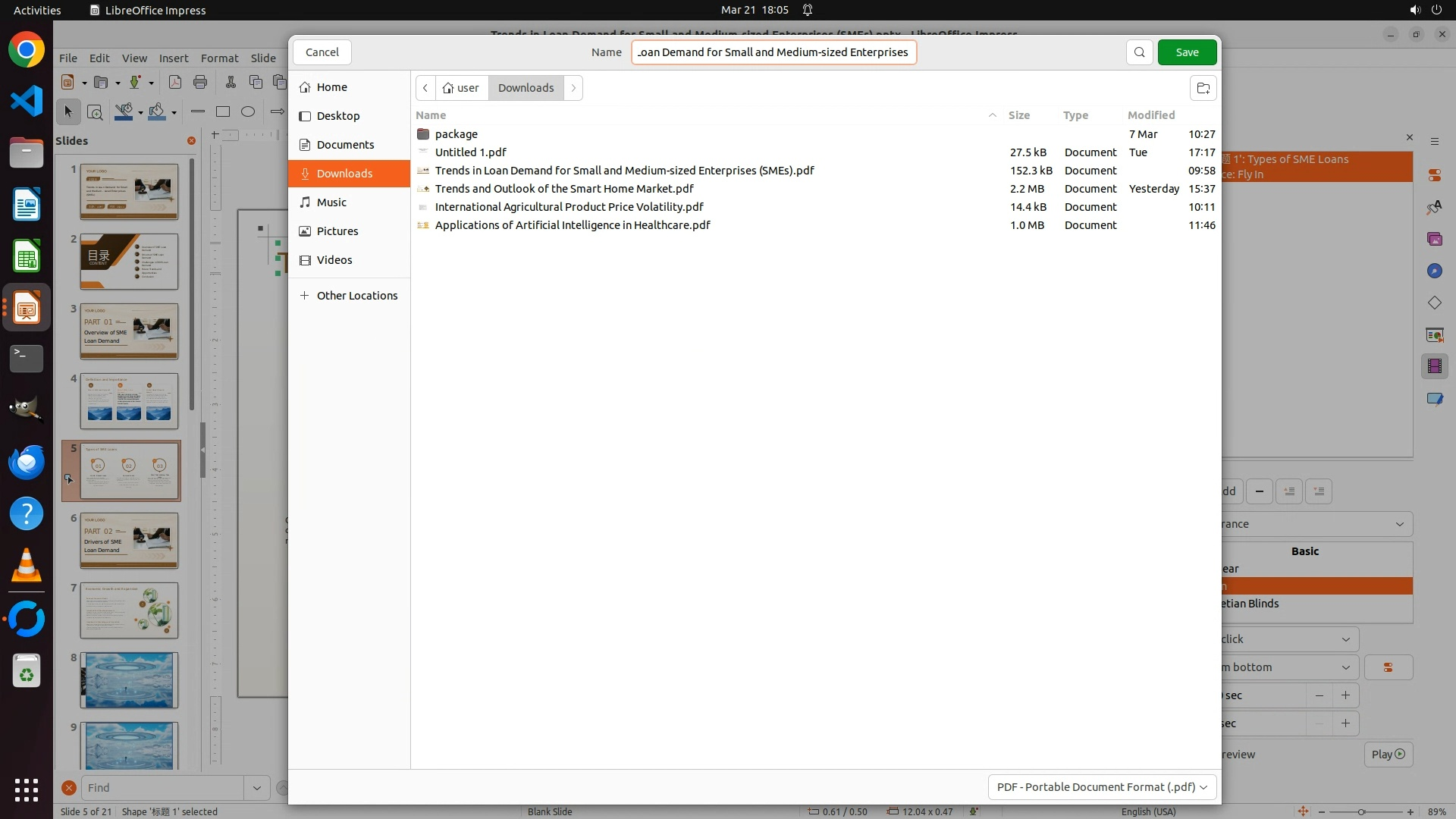This screenshot has width=1456, height=819.
Task: Click the file Name input field
Action: click(773, 52)
